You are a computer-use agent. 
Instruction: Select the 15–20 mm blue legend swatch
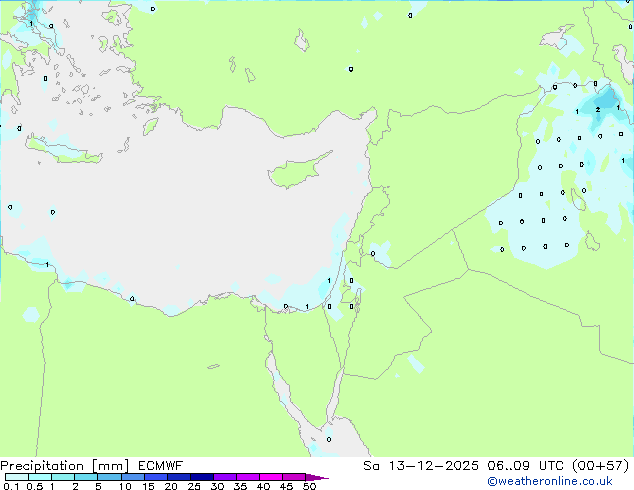[x=155, y=477]
